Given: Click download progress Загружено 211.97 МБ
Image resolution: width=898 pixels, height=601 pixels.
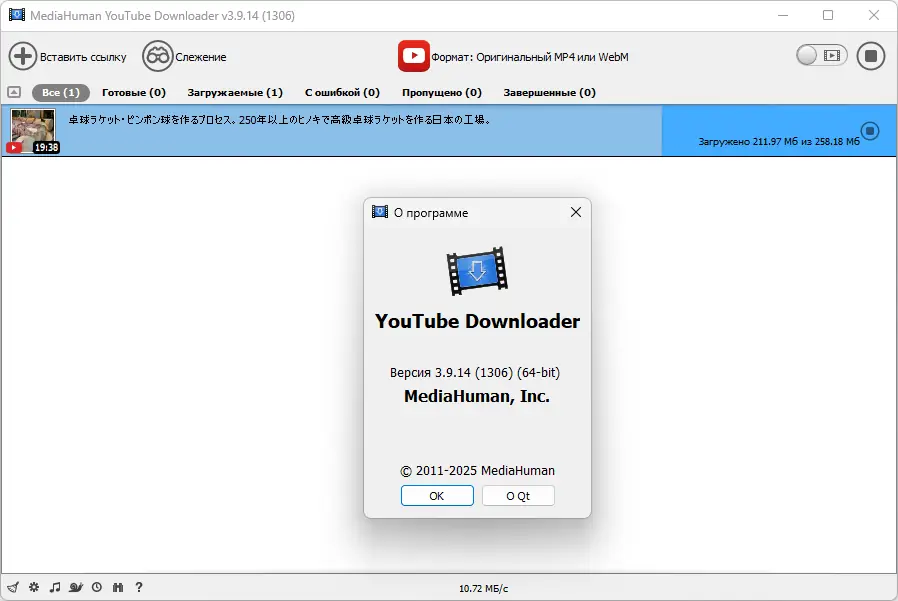Looking at the screenshot, I should (779, 142).
